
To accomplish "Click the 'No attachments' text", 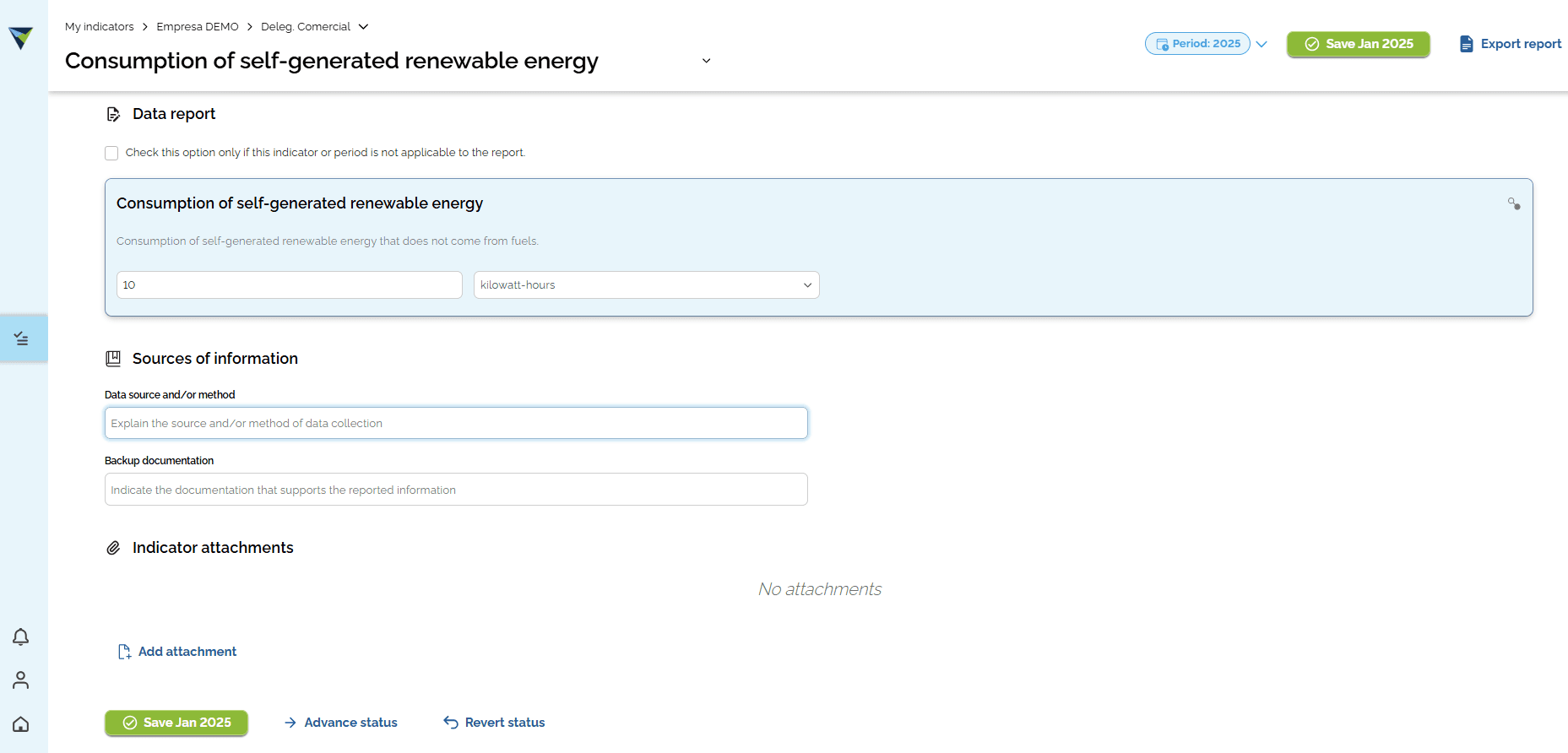I will [820, 589].
